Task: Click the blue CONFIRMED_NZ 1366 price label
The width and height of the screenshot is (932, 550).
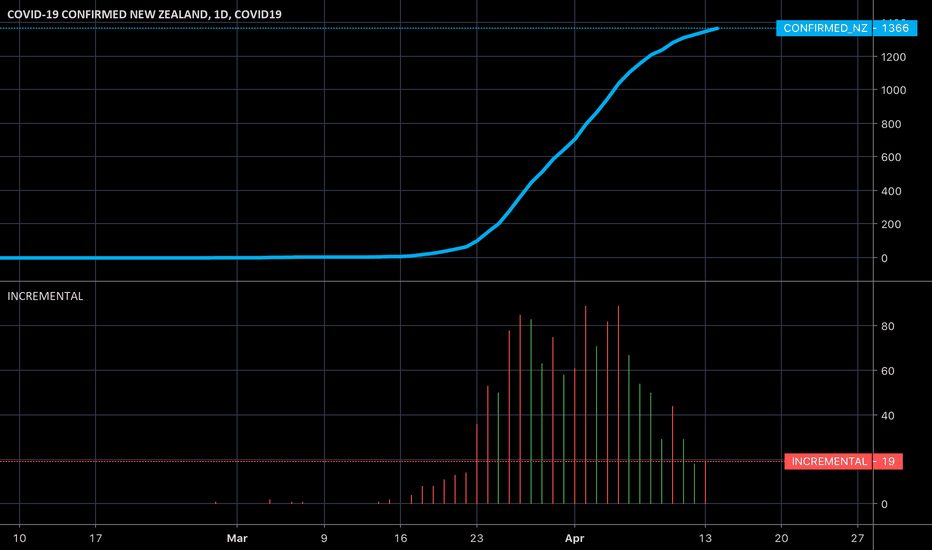Action: [x=846, y=28]
